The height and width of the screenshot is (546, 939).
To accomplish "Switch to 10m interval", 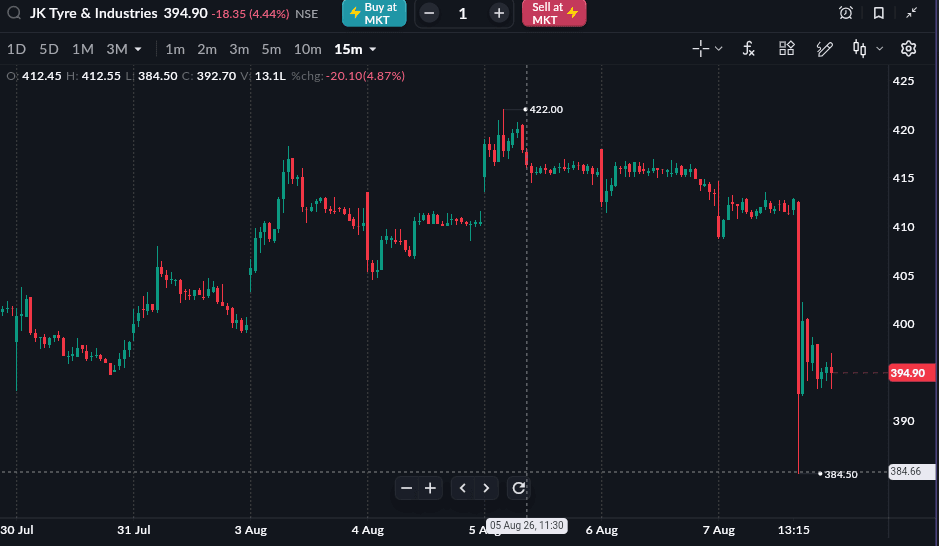I will pos(307,49).
